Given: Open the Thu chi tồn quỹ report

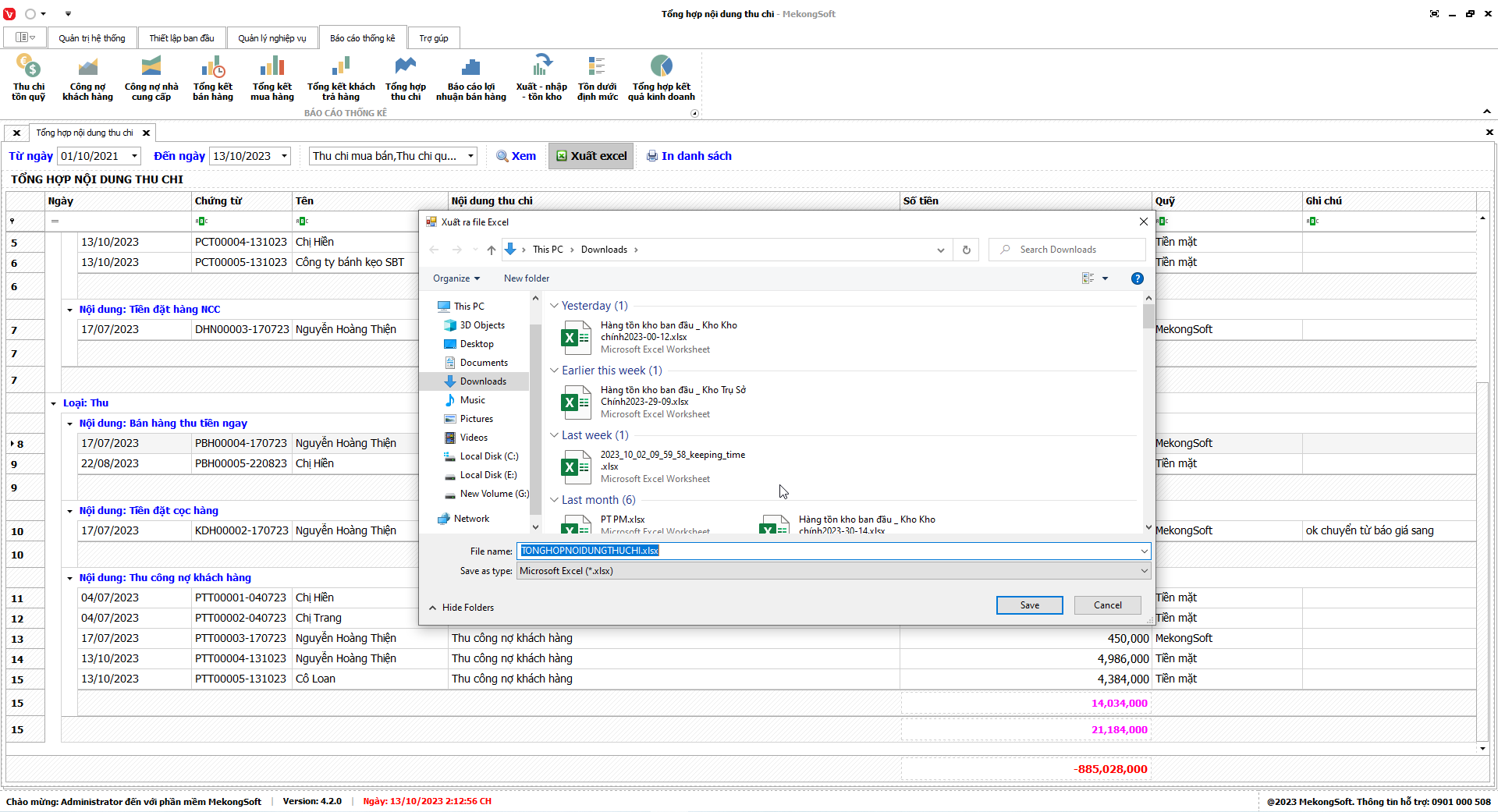Looking at the screenshot, I should click(28, 77).
